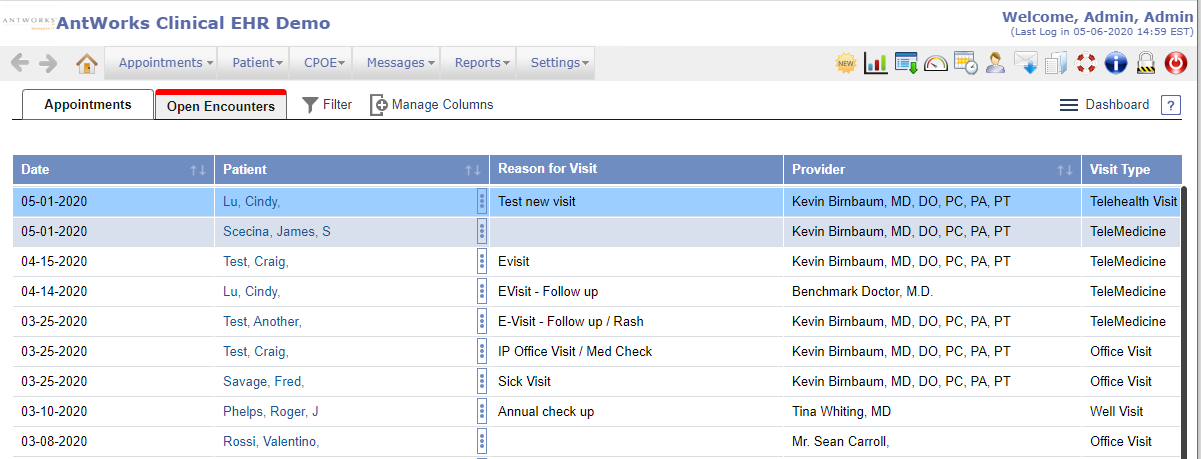Open the bar chart reports icon
The image size is (1201, 459).
pyautogui.click(x=876, y=63)
